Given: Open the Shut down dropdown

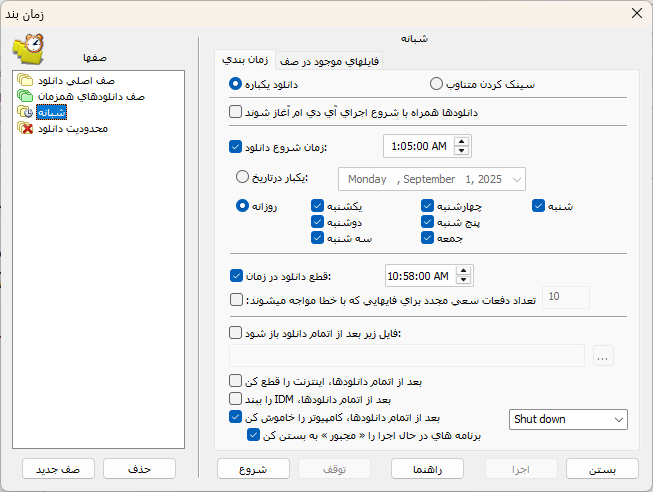Looking at the screenshot, I should coord(568,419).
